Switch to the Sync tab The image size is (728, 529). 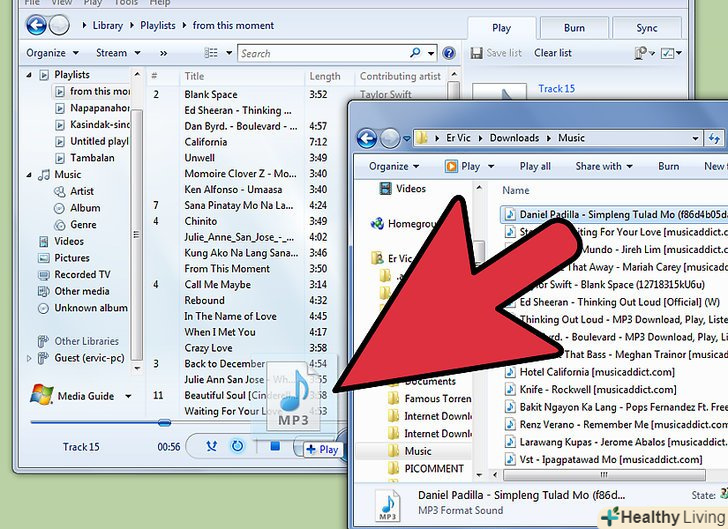coord(647,28)
